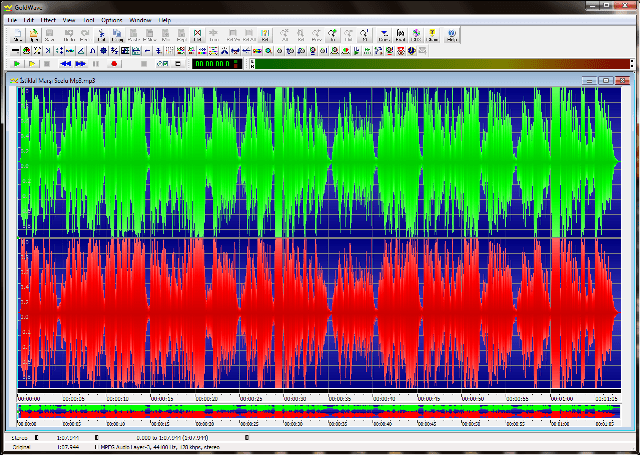Click the Fast Forward playback button

coord(80,64)
